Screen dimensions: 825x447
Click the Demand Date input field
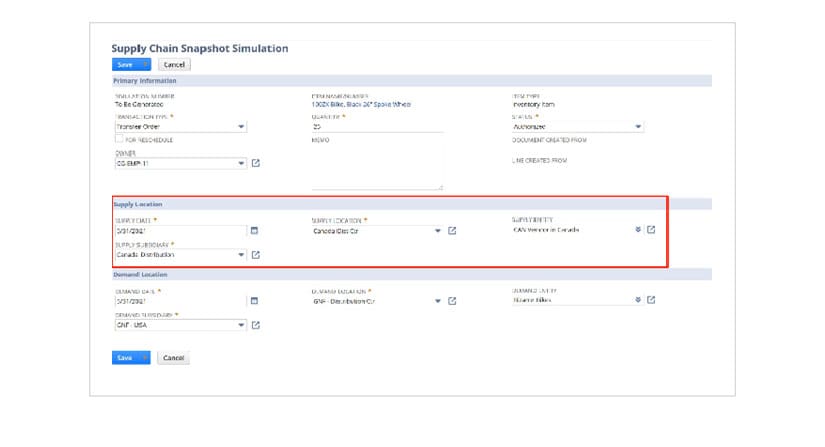(x=180, y=301)
